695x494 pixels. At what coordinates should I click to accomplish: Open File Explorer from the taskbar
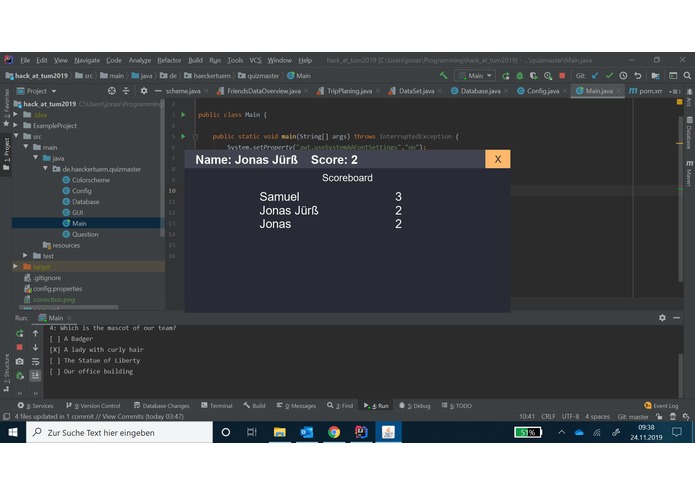(x=279, y=432)
